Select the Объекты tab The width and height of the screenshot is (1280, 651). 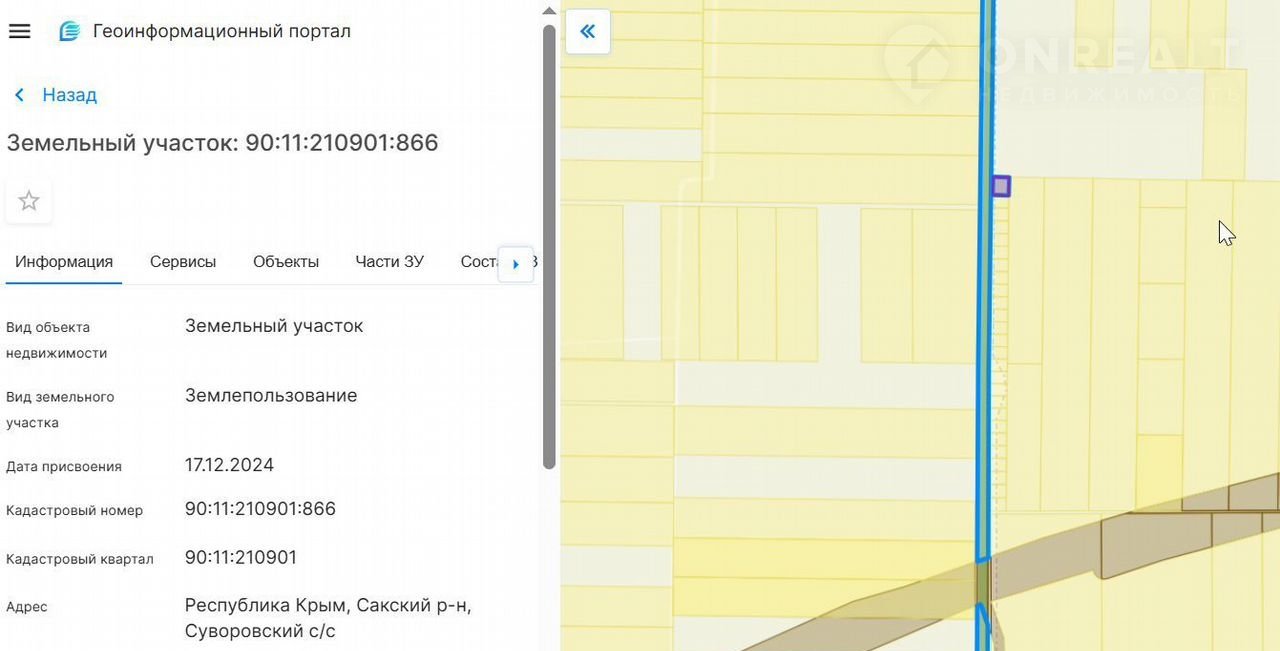click(x=286, y=262)
